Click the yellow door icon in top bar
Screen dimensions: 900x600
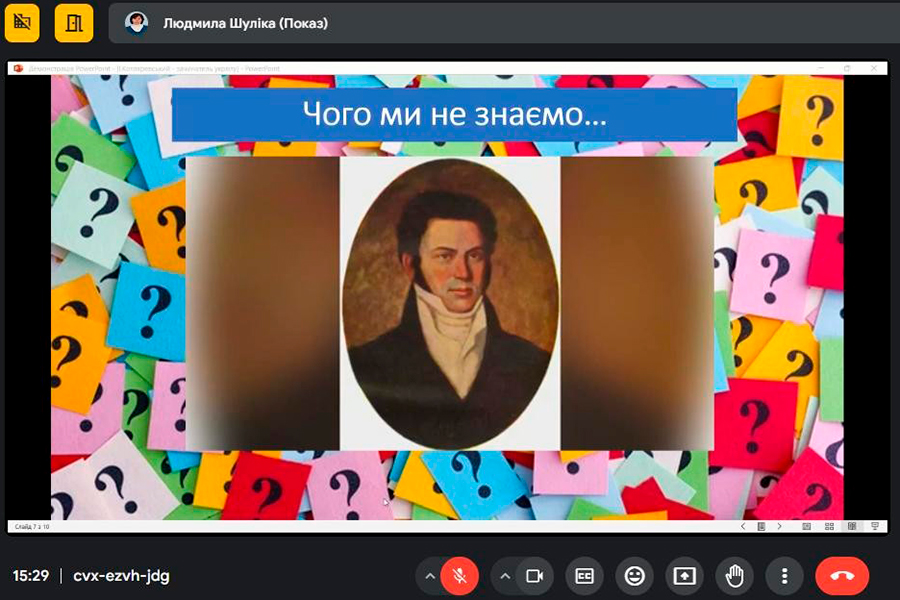74,23
